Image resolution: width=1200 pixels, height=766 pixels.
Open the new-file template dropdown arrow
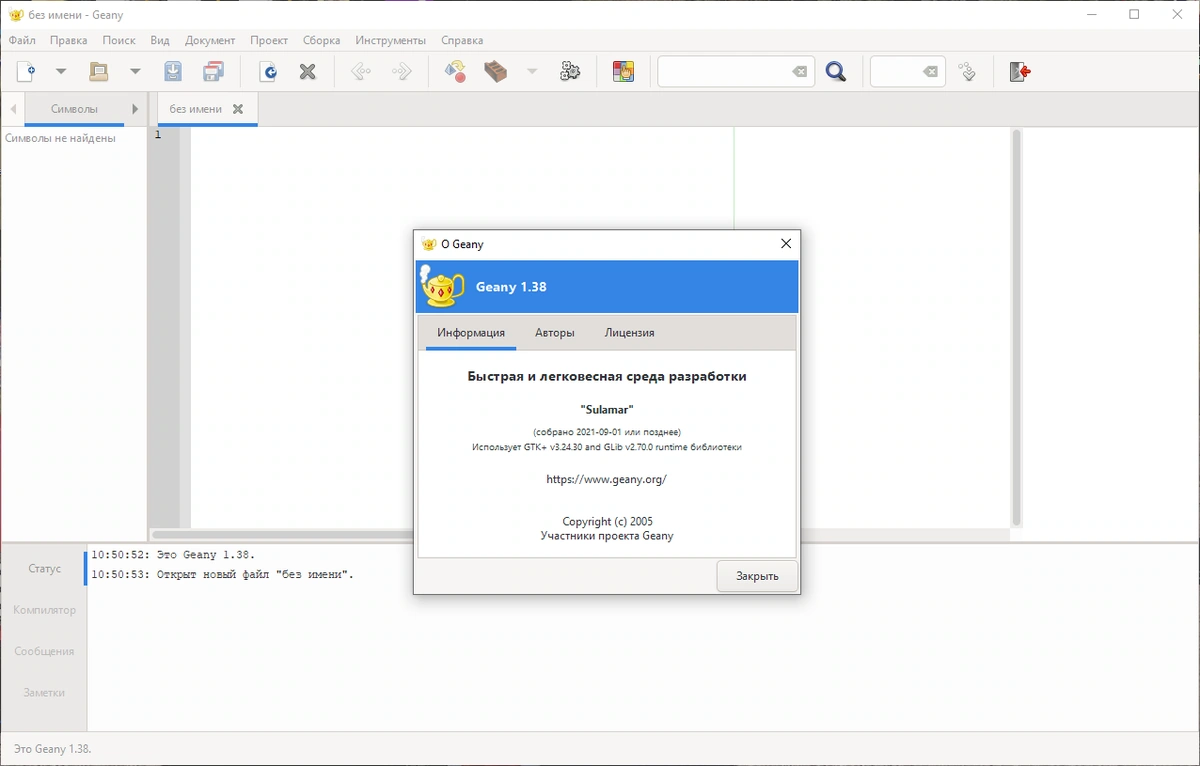point(61,72)
